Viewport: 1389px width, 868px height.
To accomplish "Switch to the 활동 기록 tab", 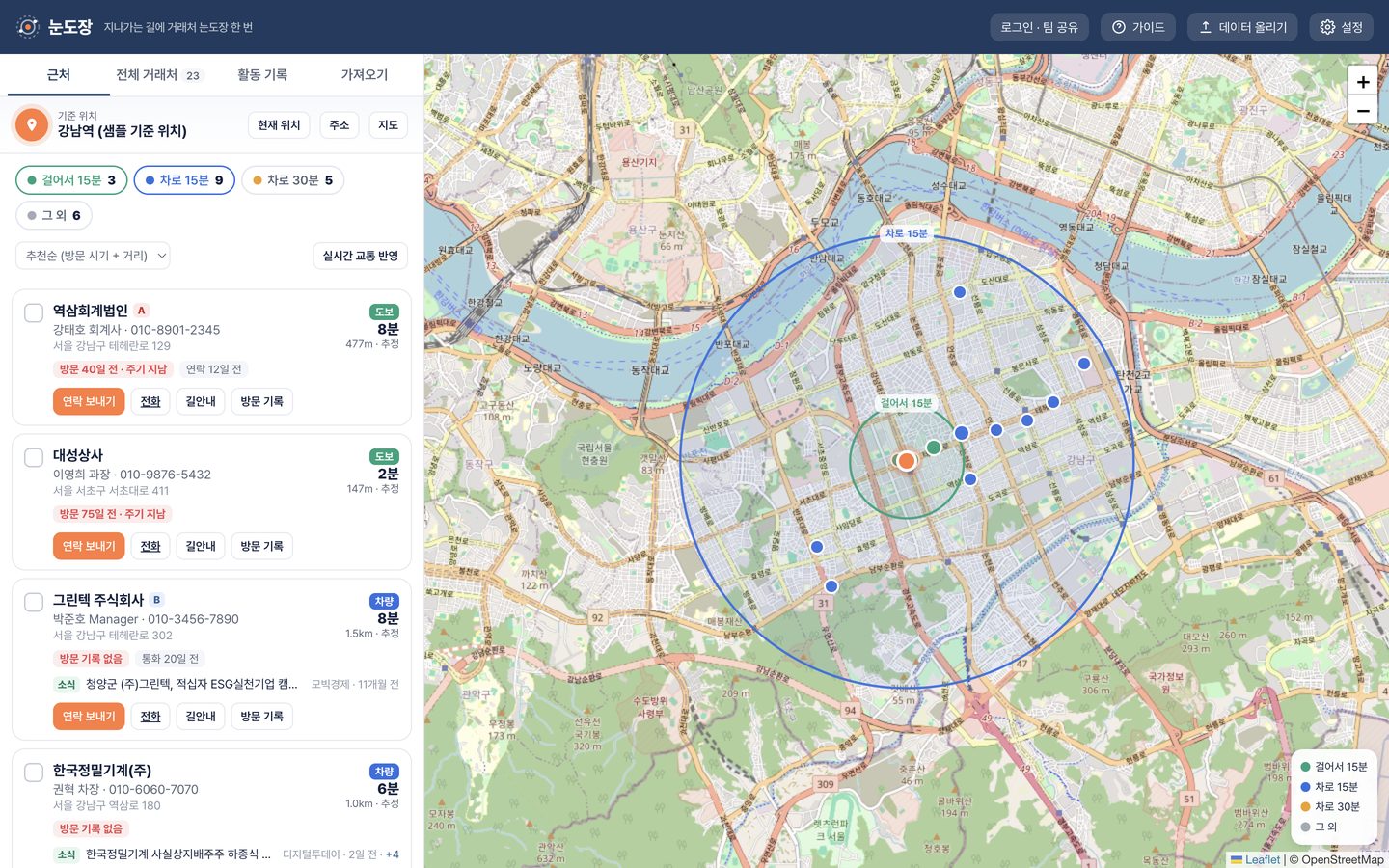I will click(x=262, y=74).
